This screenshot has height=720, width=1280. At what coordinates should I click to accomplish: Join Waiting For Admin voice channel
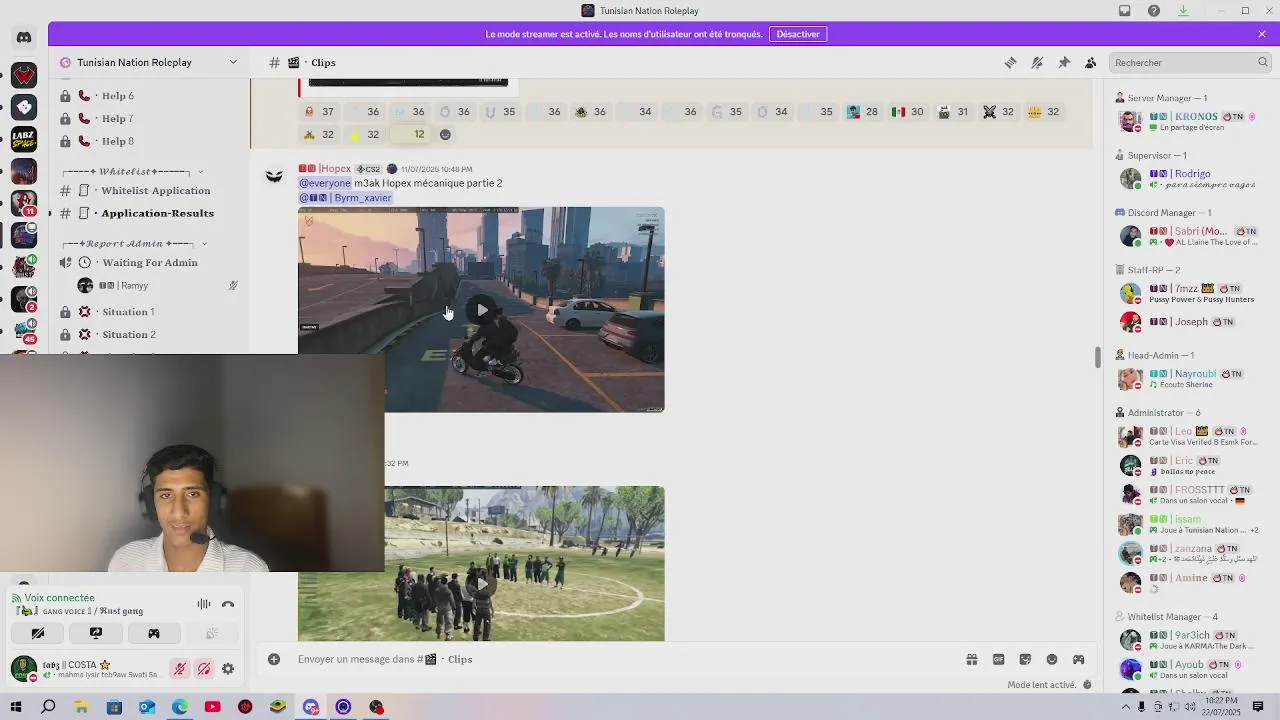148,262
